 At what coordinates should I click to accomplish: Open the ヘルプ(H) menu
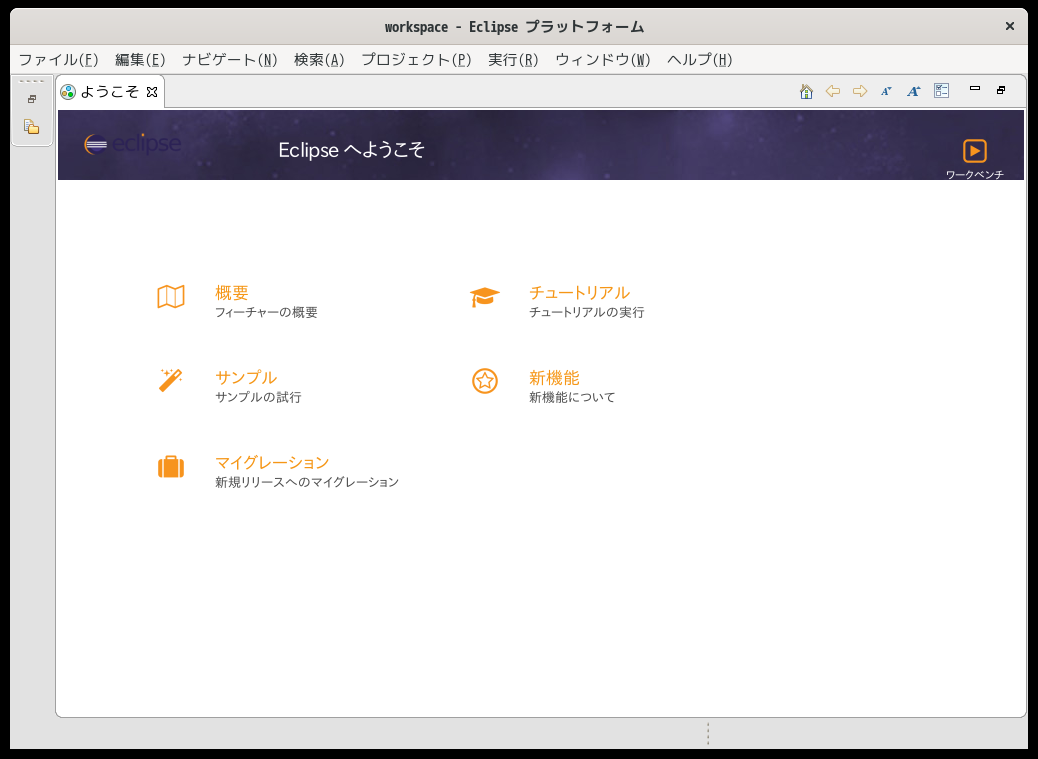click(x=700, y=60)
